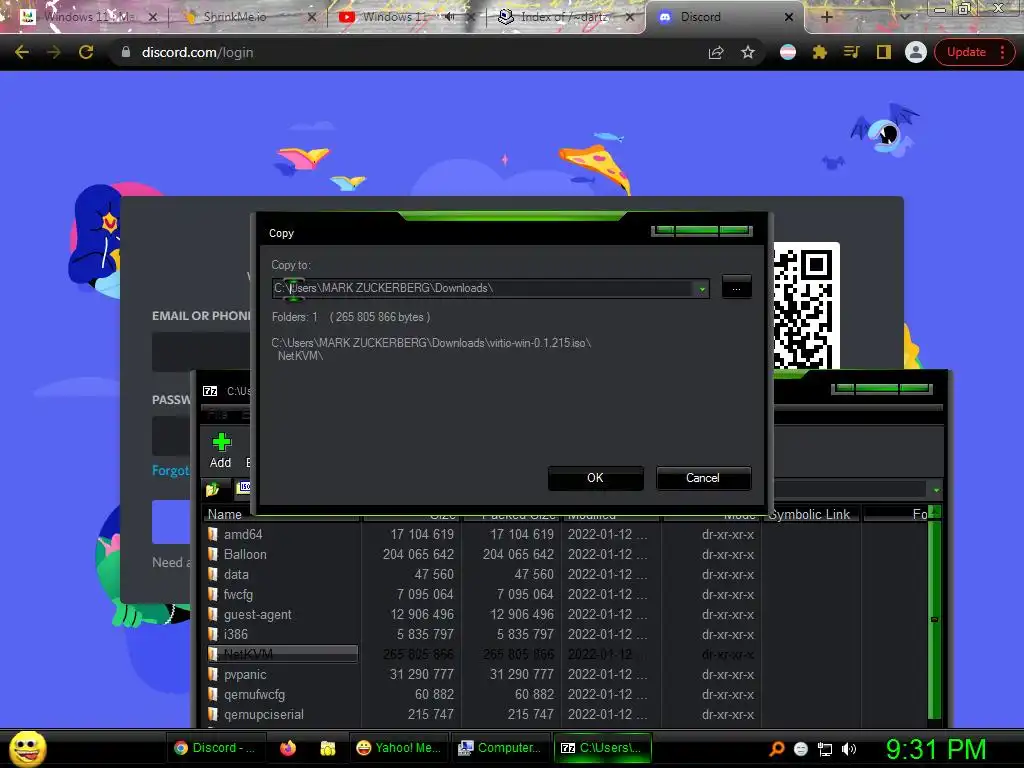Share this page icon
The height and width of the screenshot is (768, 1024).
pyautogui.click(x=716, y=52)
